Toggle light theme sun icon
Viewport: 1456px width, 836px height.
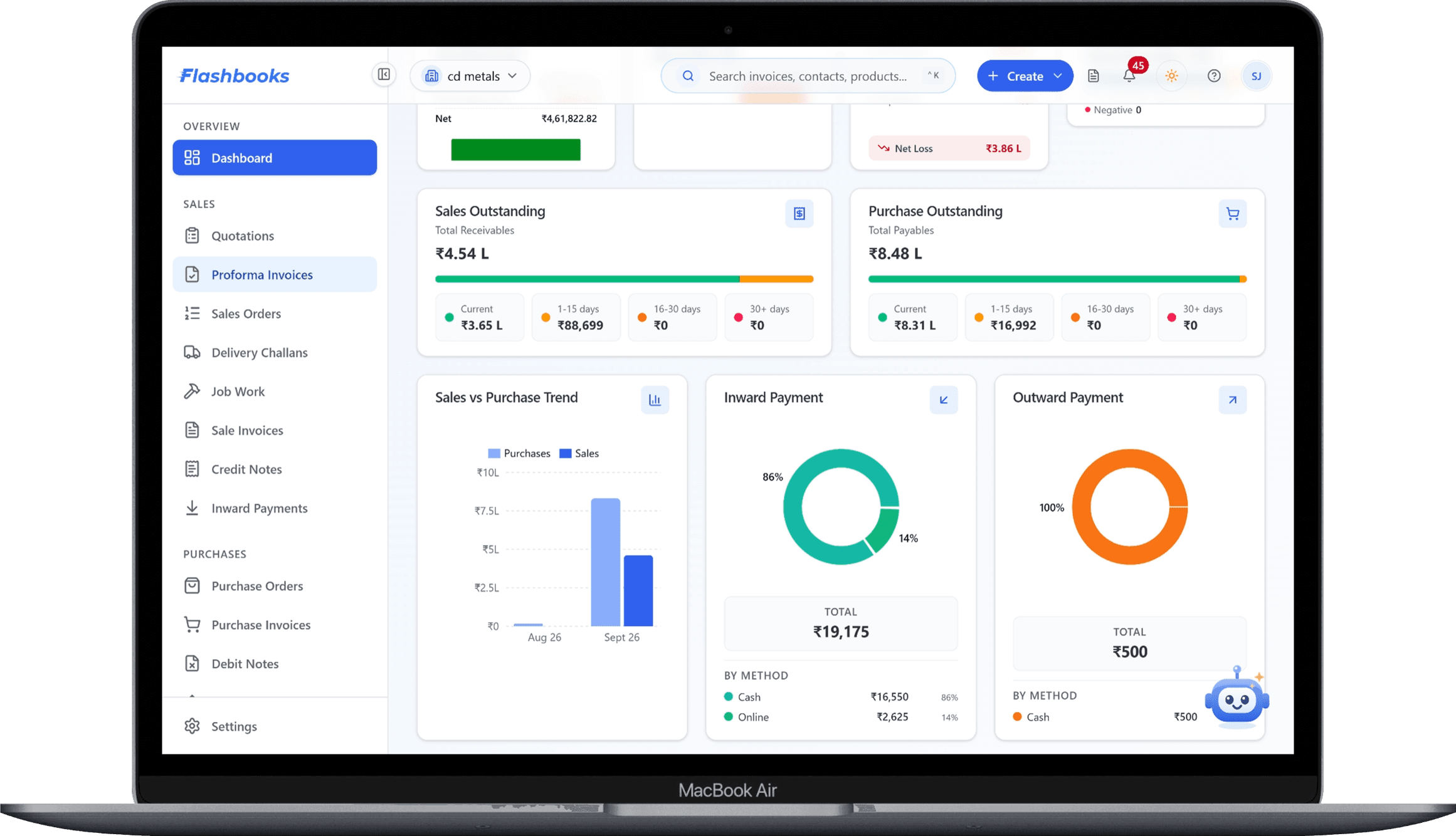(x=1171, y=76)
